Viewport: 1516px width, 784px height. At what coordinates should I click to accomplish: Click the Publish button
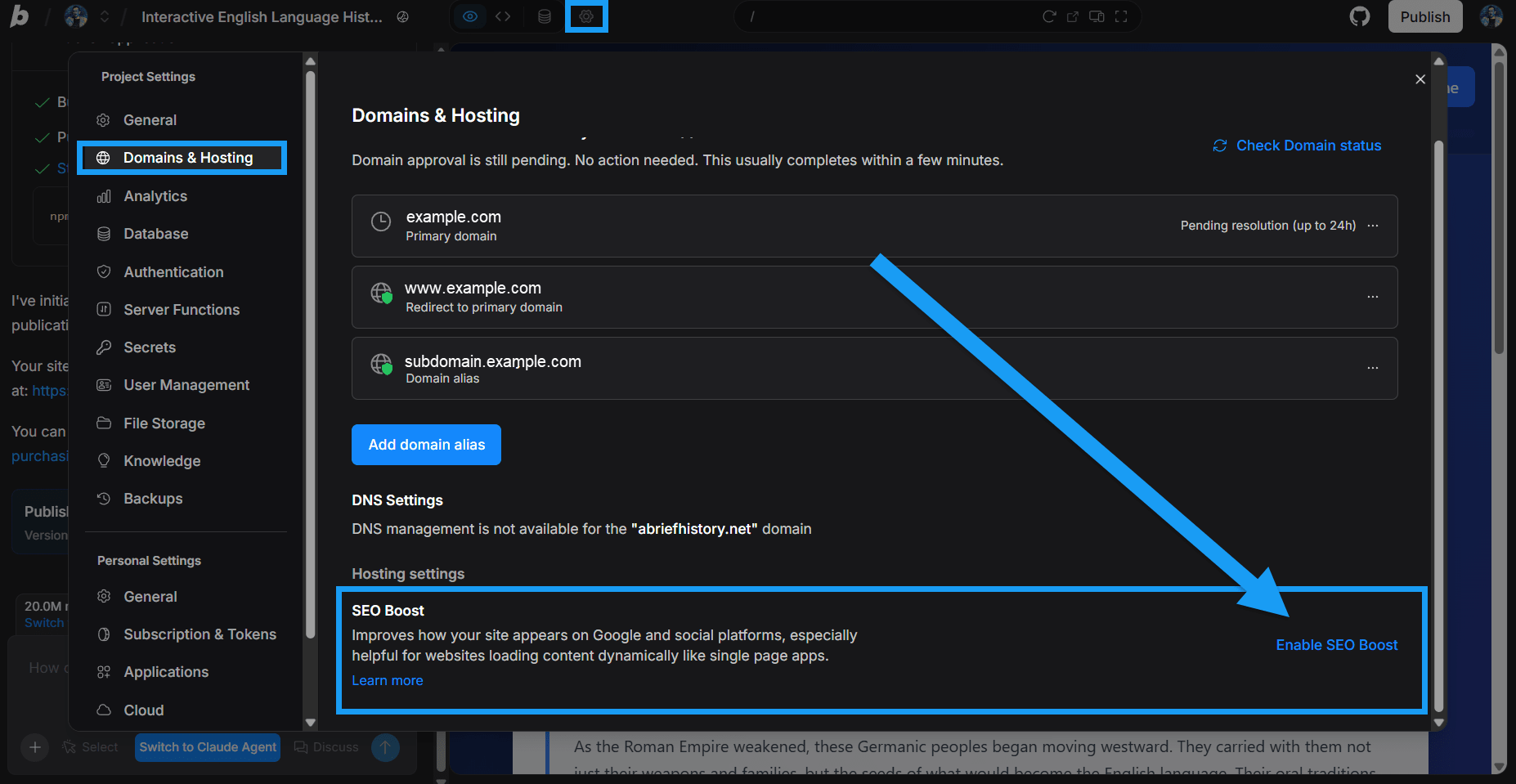point(1425,16)
